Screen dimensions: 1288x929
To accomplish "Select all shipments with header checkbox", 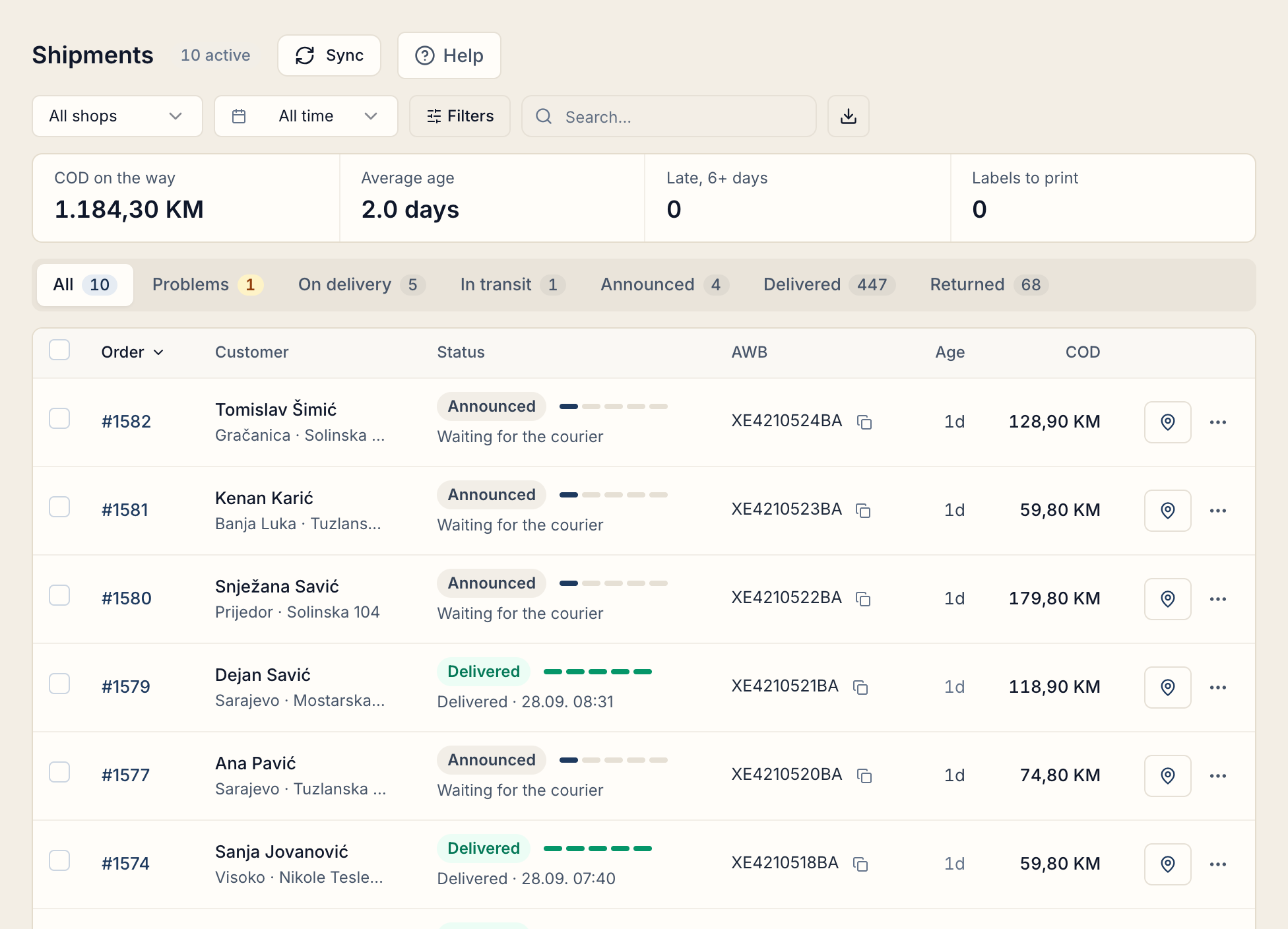I will 59,350.
